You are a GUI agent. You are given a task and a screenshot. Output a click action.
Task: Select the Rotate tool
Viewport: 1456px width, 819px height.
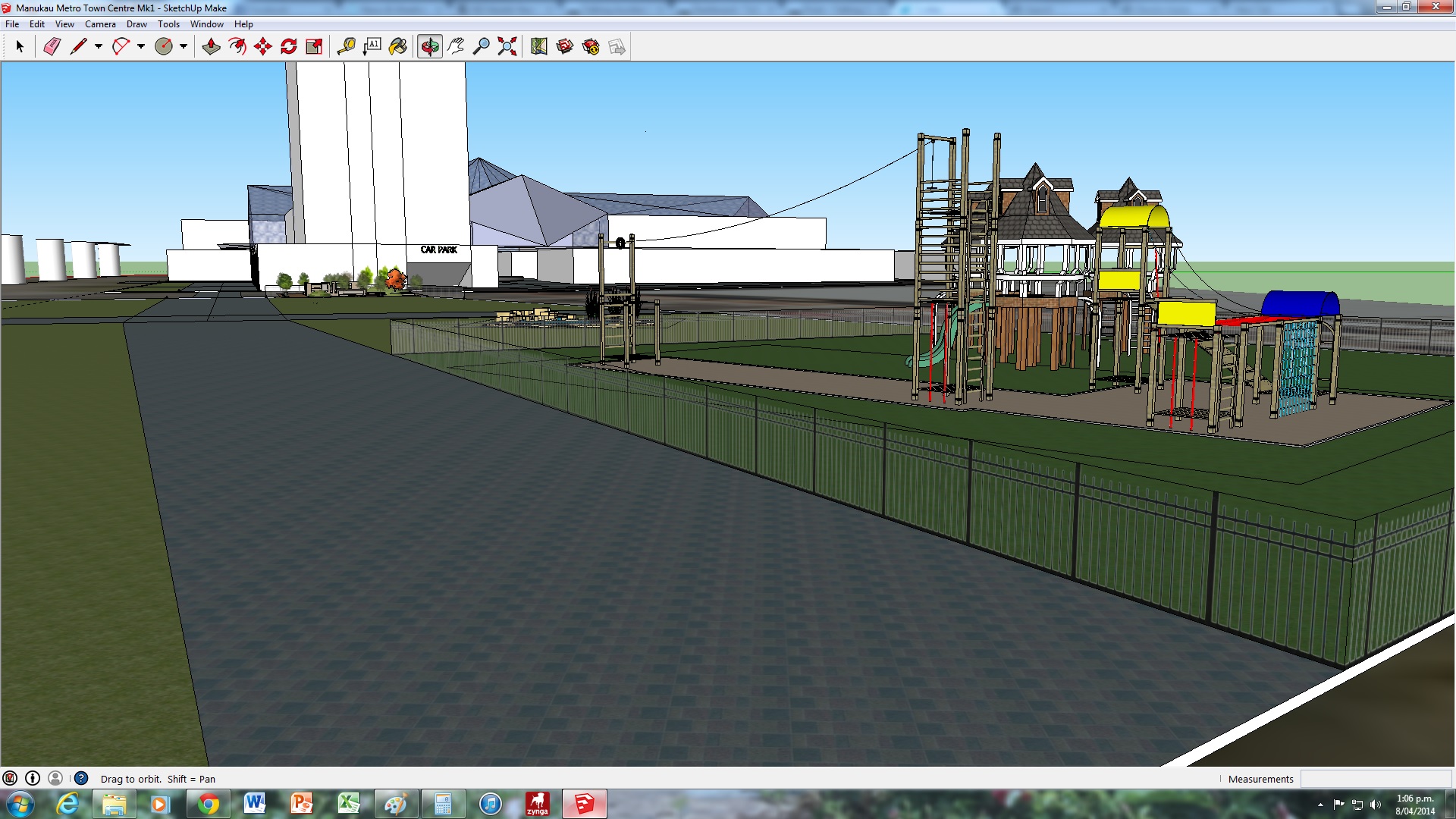click(x=289, y=47)
